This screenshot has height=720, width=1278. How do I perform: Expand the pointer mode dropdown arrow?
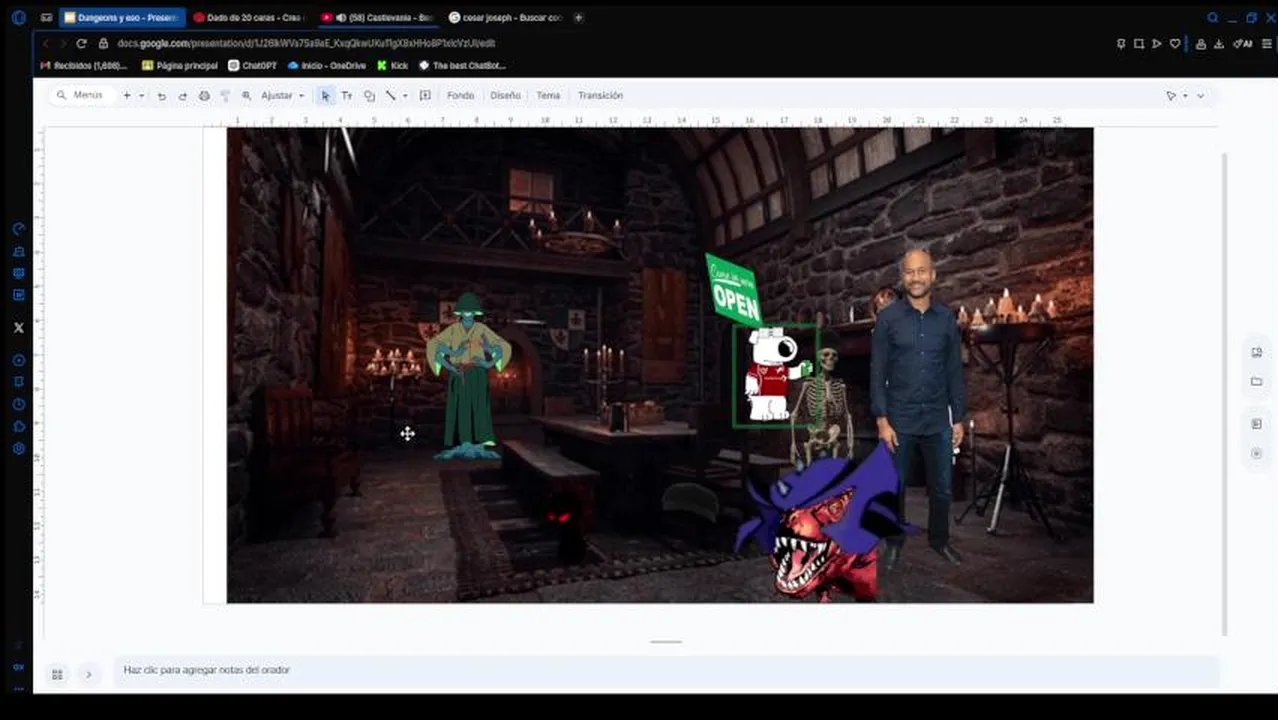1185,96
